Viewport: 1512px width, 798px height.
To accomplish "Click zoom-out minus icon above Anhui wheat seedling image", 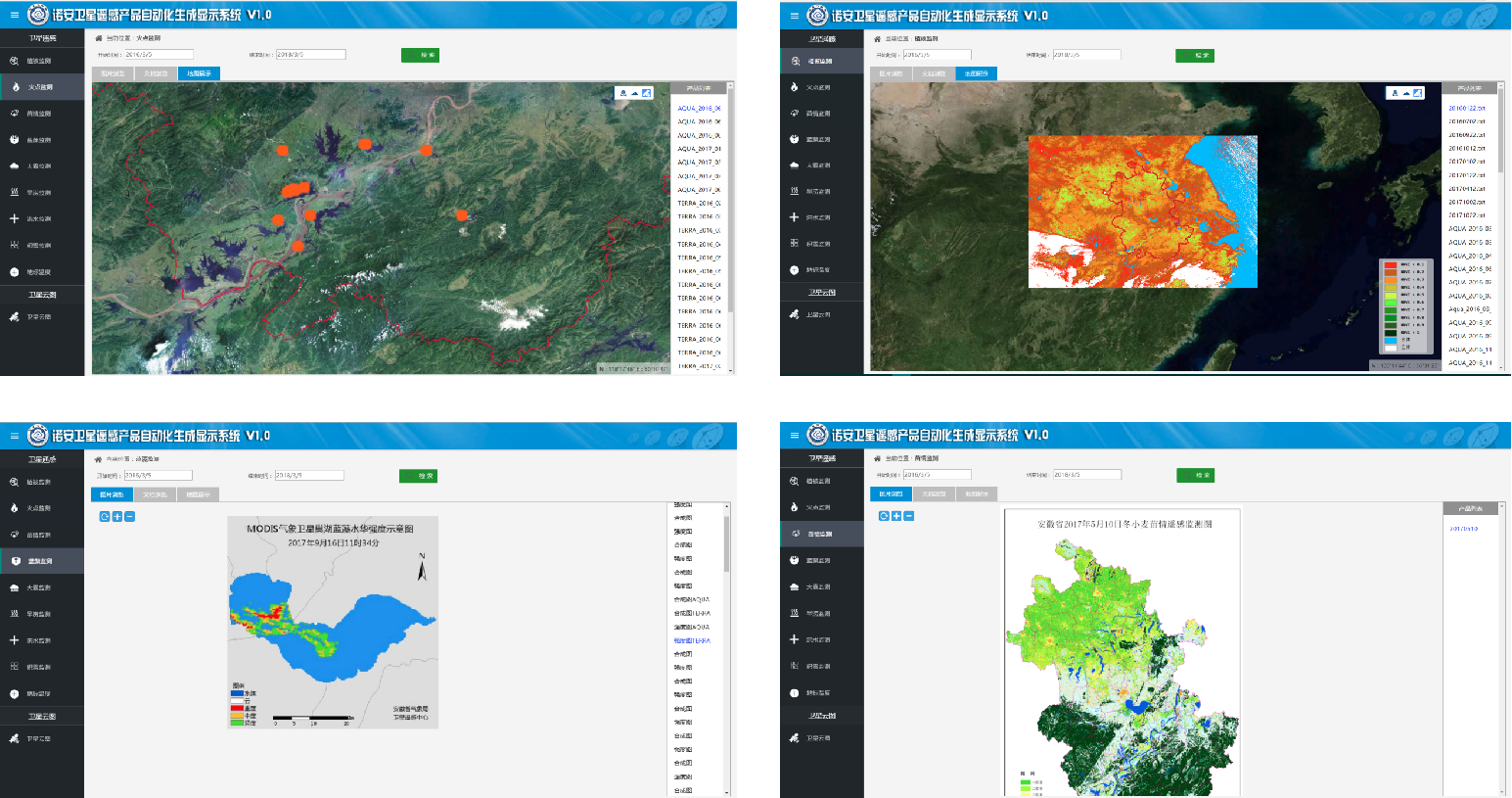I will click(909, 515).
